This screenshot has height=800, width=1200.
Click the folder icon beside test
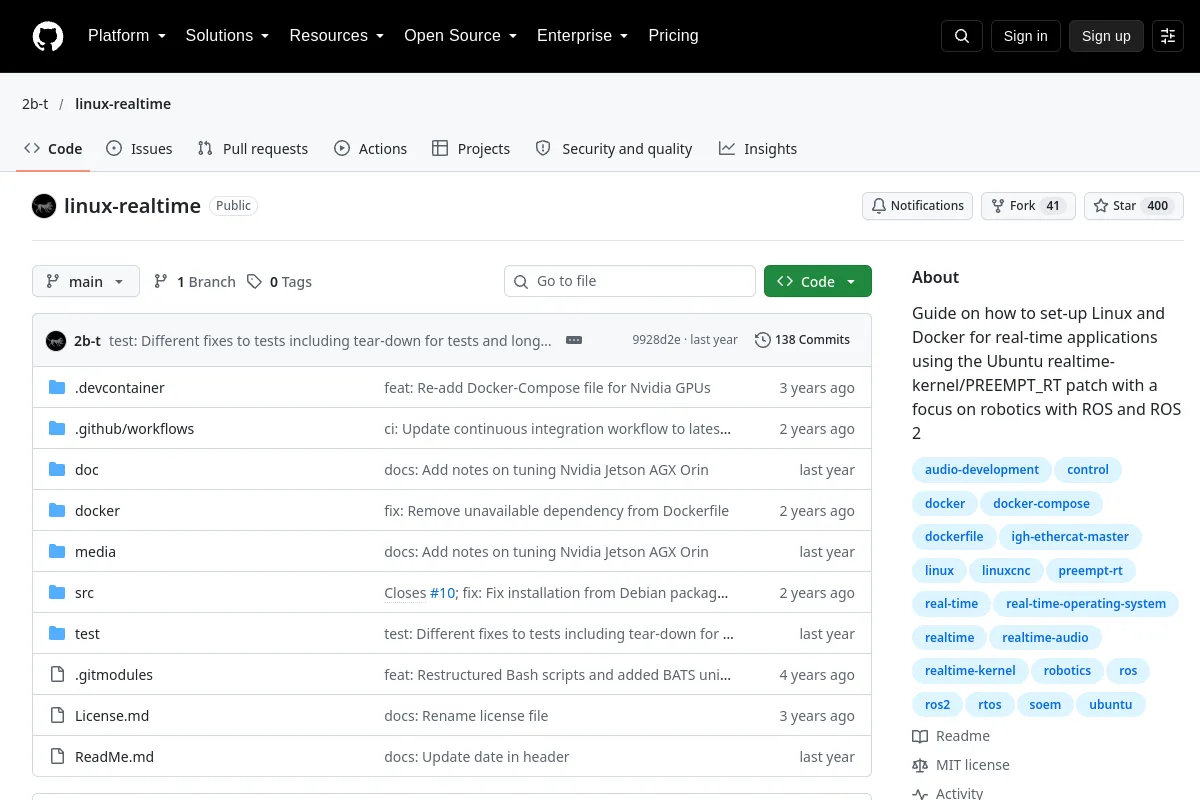click(x=57, y=634)
